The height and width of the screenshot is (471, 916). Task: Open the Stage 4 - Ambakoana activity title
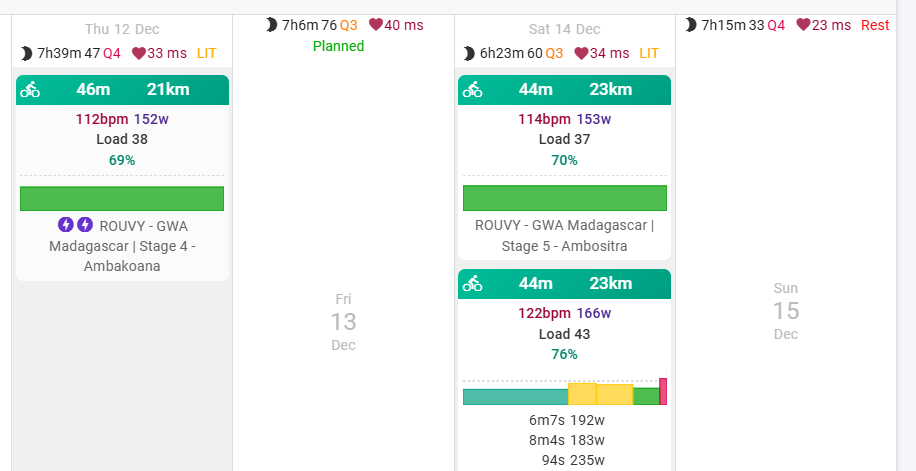122,246
